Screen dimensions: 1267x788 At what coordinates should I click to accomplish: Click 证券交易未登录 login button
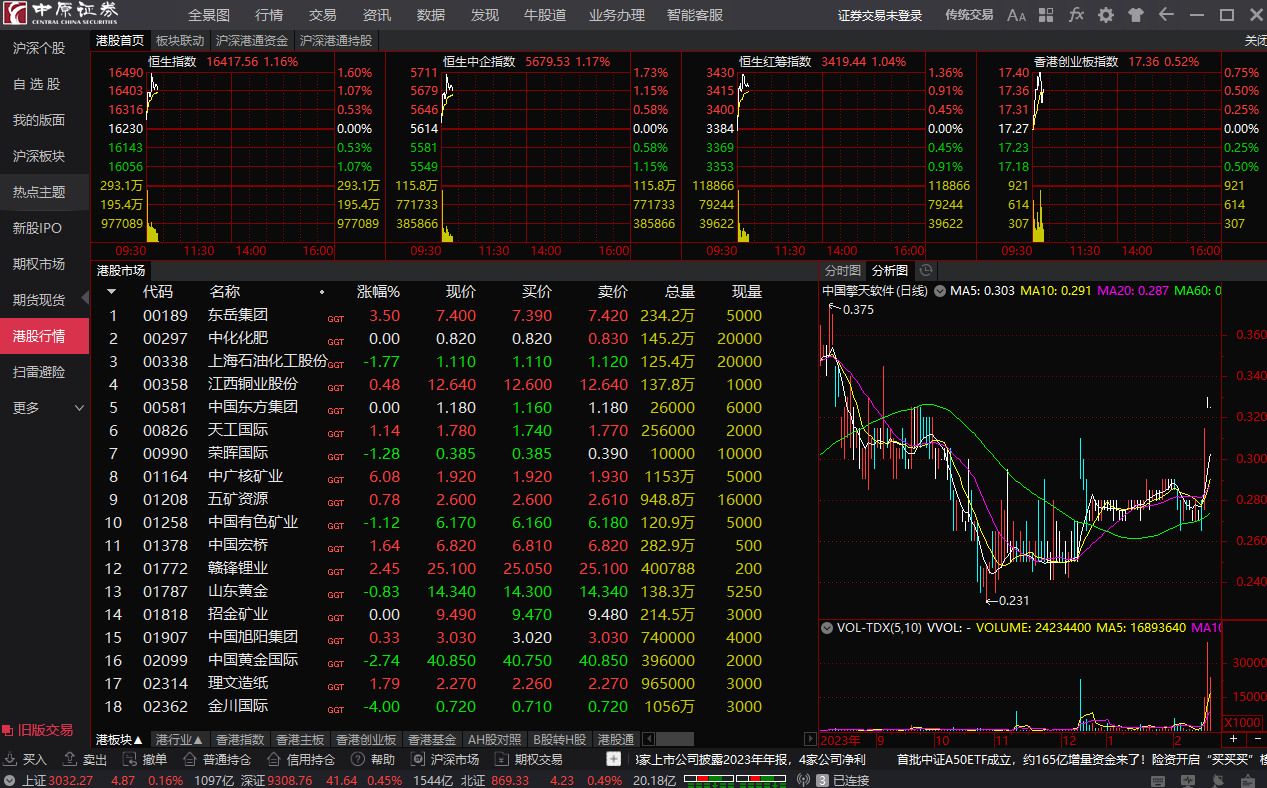click(x=880, y=15)
